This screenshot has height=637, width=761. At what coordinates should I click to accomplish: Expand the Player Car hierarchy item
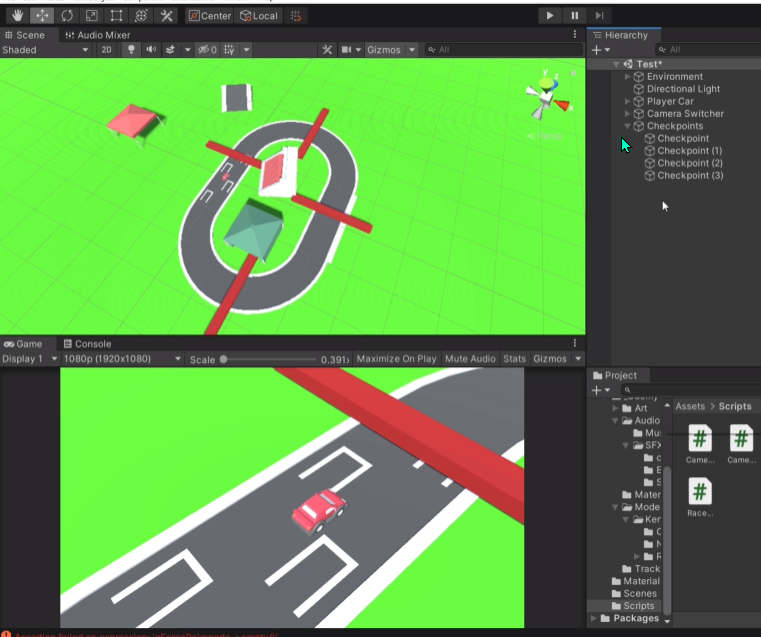[627, 101]
